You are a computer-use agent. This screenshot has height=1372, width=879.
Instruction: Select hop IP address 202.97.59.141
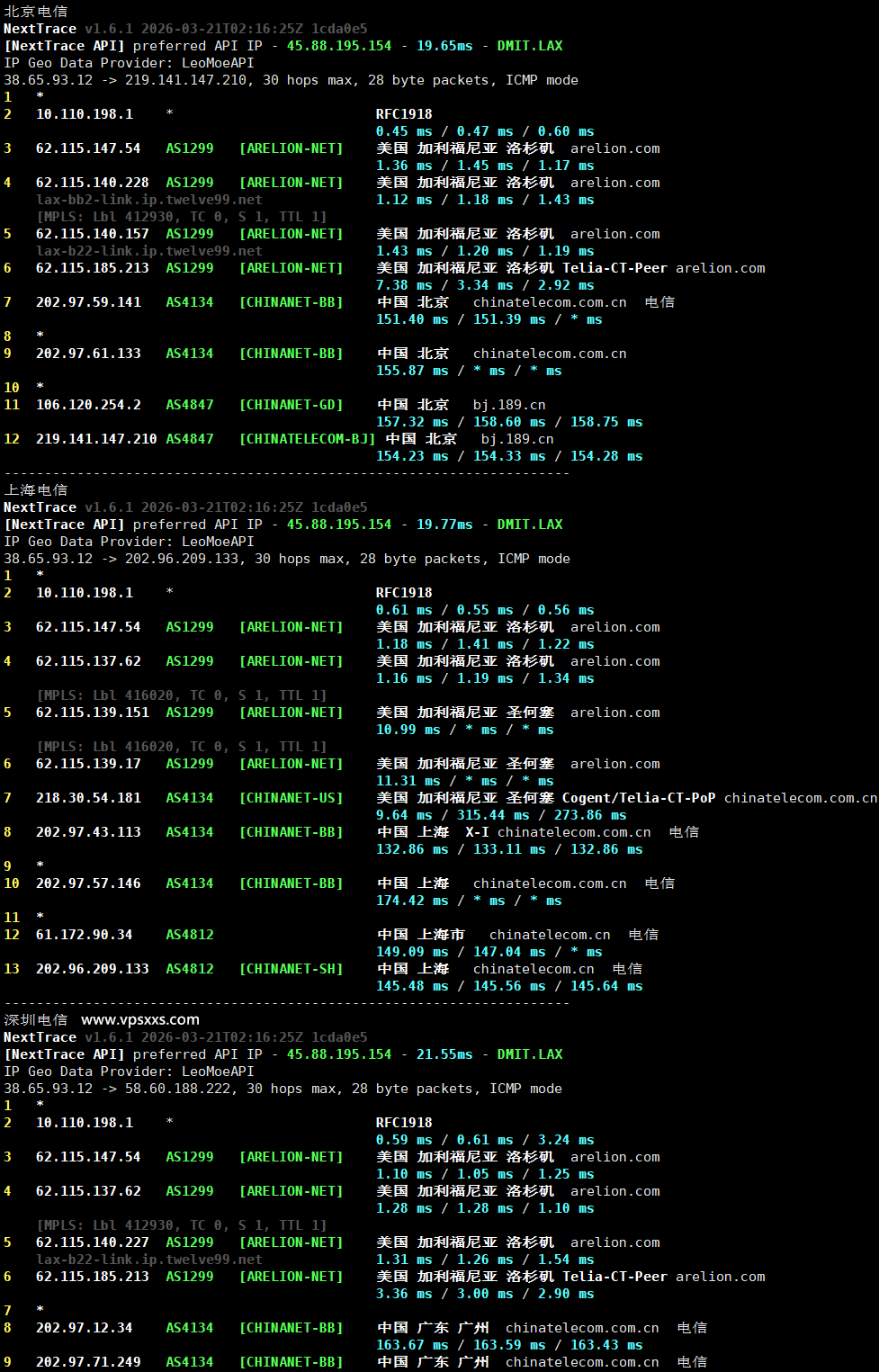pyautogui.click(x=88, y=302)
